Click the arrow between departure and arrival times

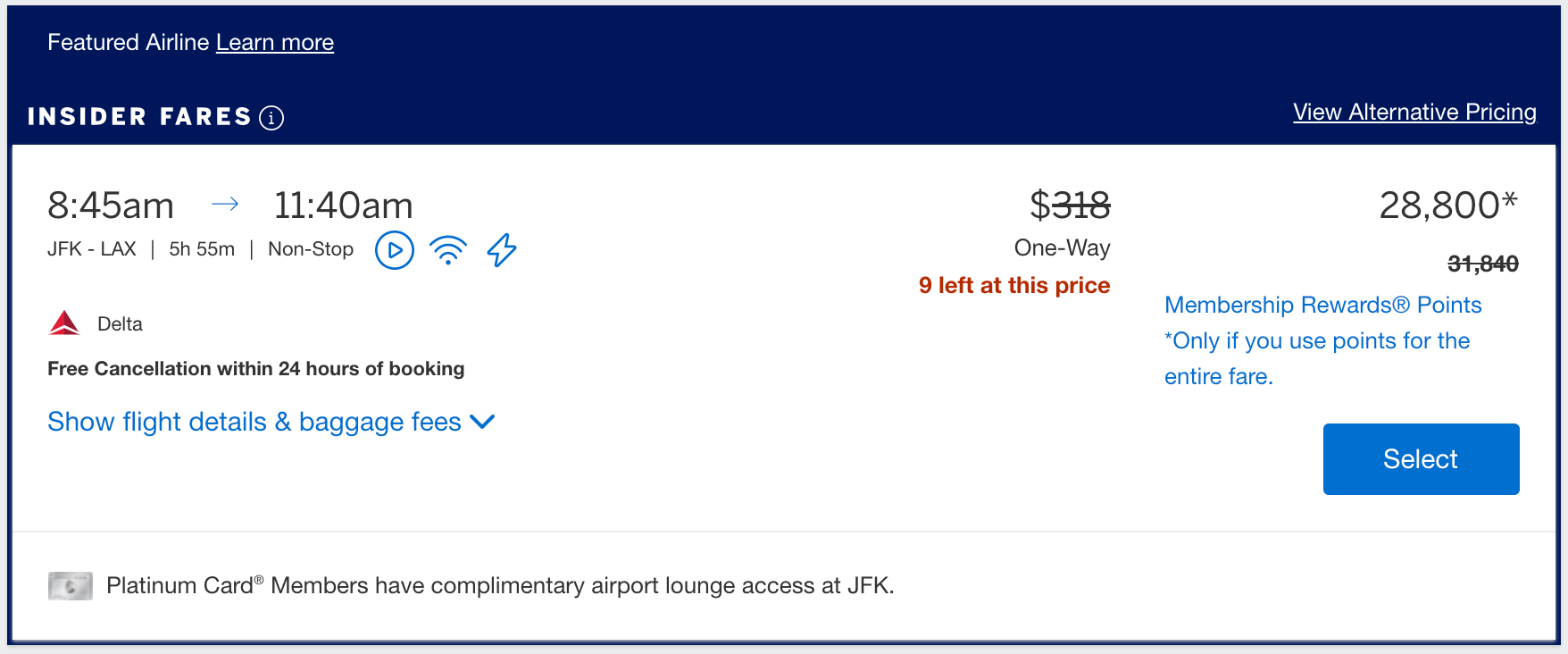coord(227,205)
